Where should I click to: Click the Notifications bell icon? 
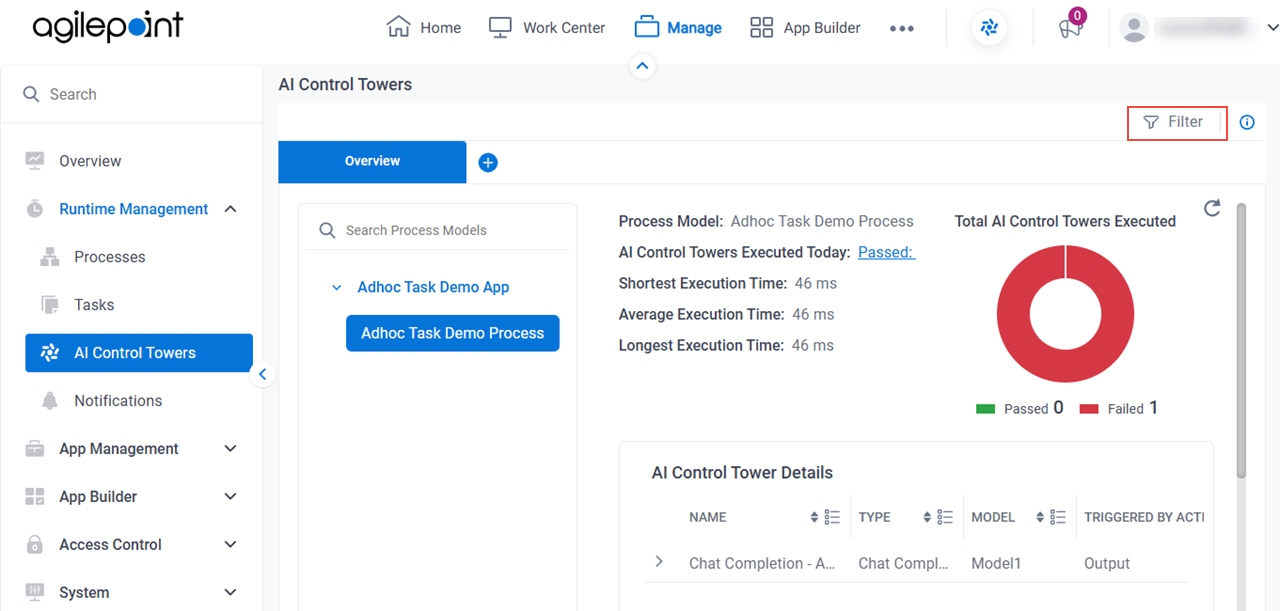point(50,401)
